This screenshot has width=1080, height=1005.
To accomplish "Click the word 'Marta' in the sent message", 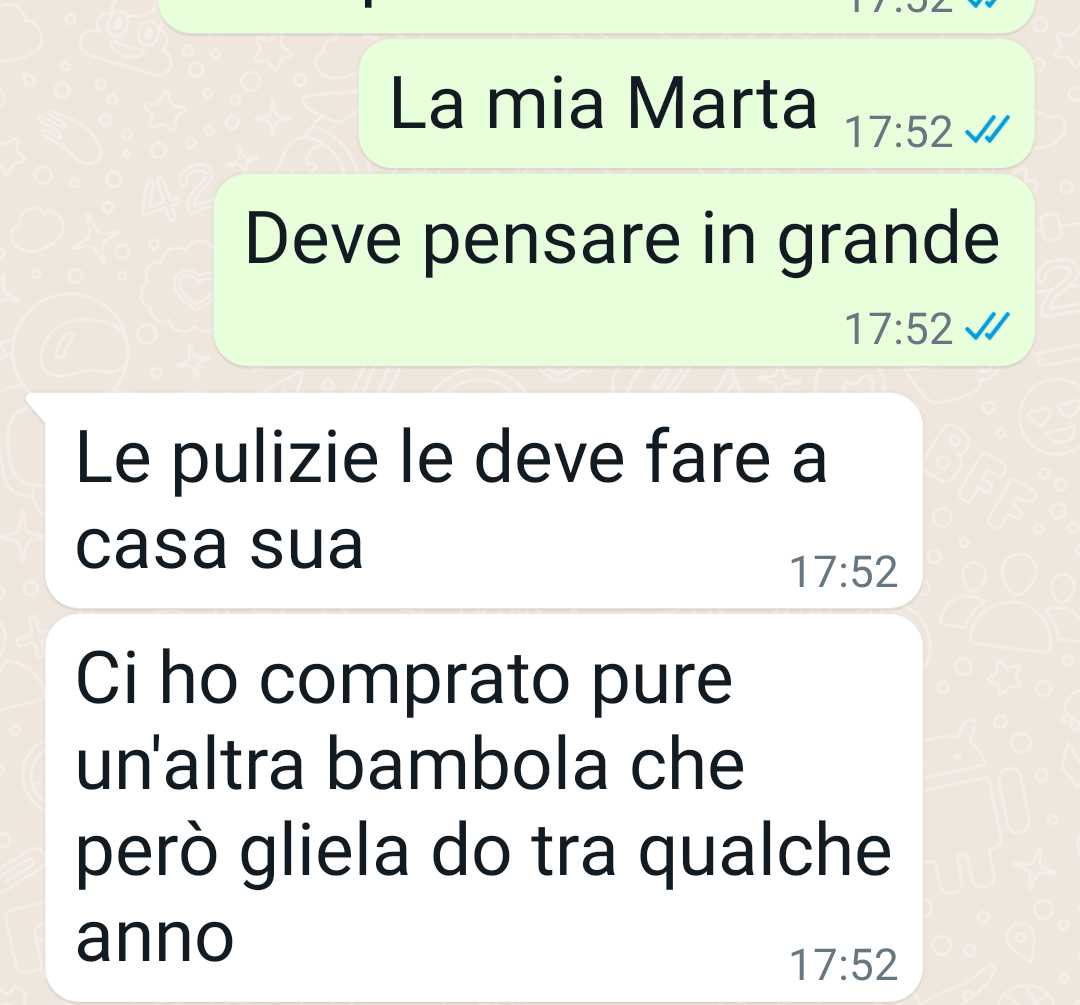I will coord(722,103).
